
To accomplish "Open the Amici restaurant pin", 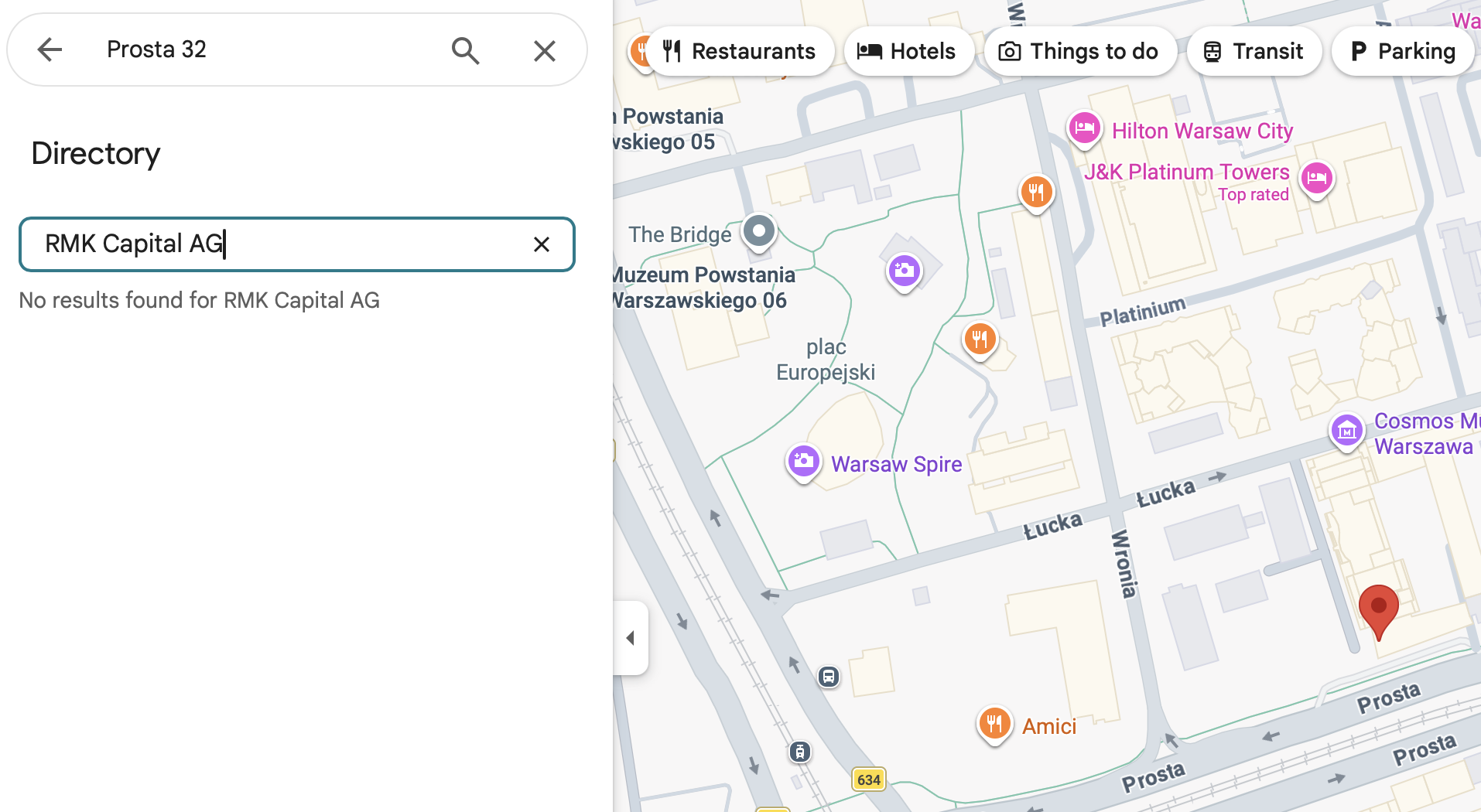I will tap(994, 724).
